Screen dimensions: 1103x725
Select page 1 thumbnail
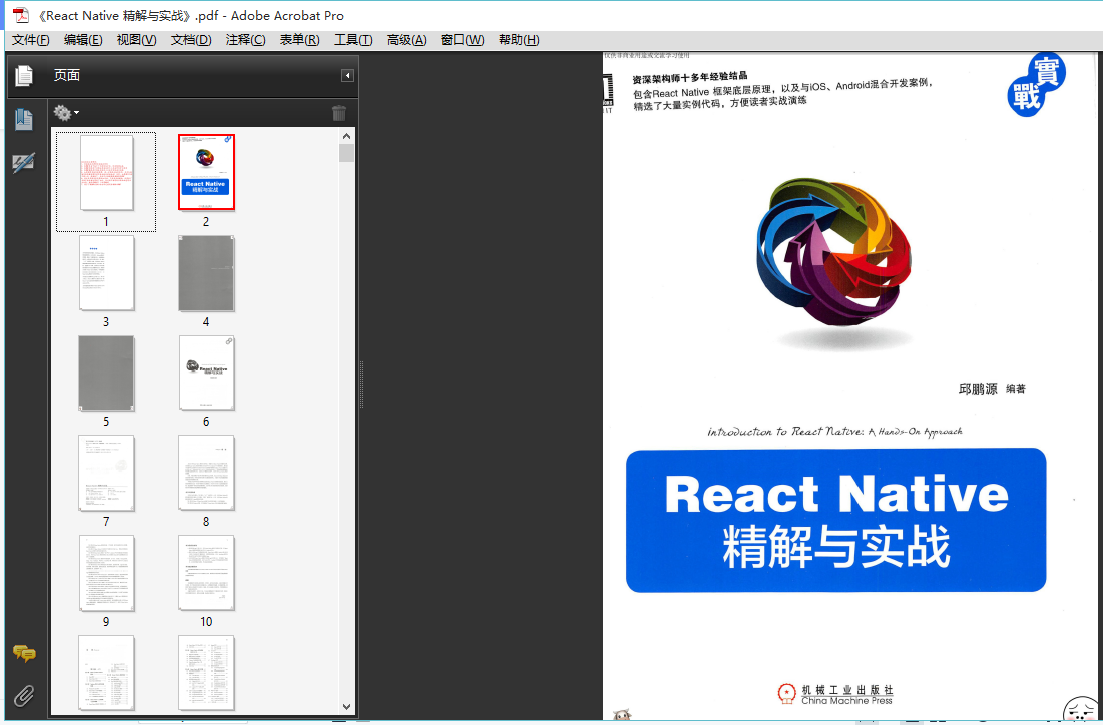coord(106,173)
